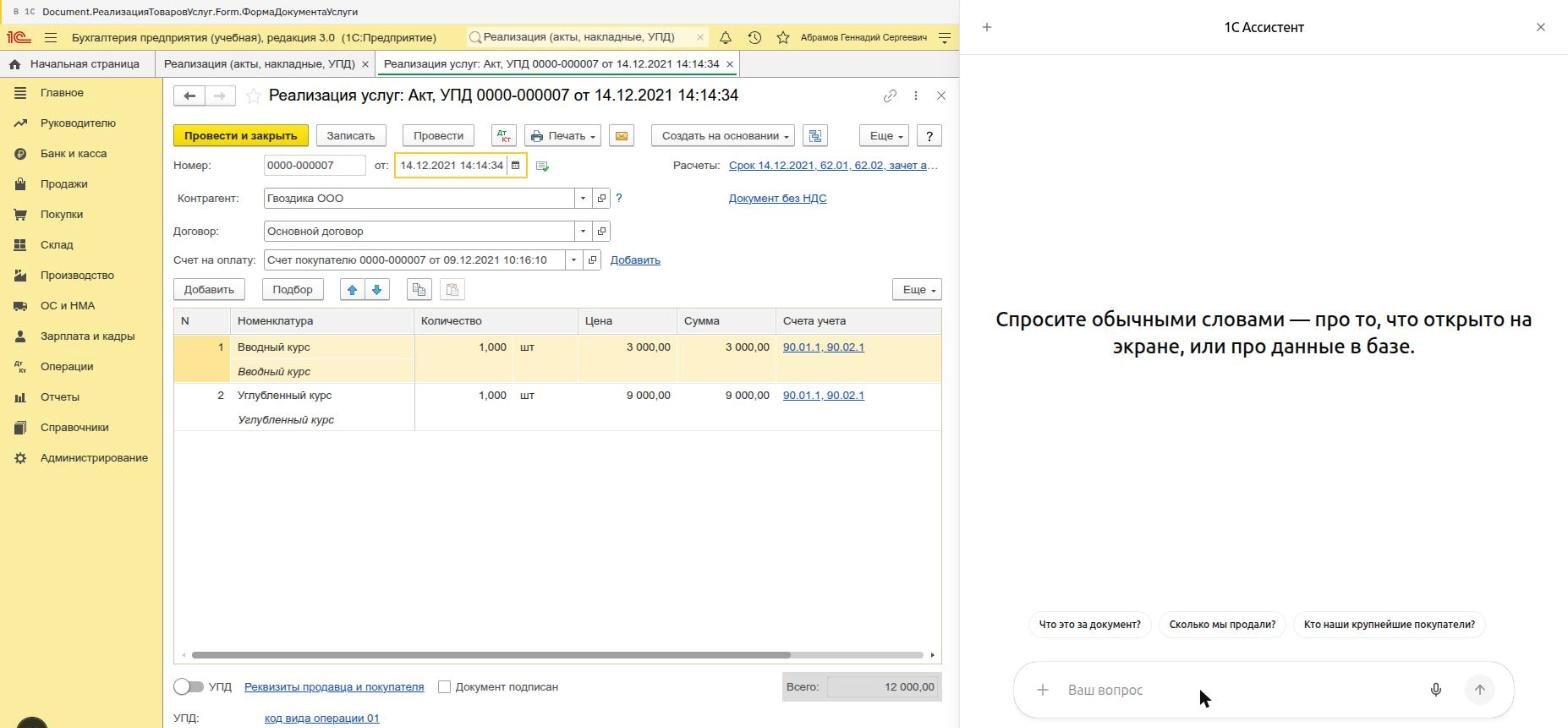
Task: Open service settings menu icon at top right
Action: point(945,37)
